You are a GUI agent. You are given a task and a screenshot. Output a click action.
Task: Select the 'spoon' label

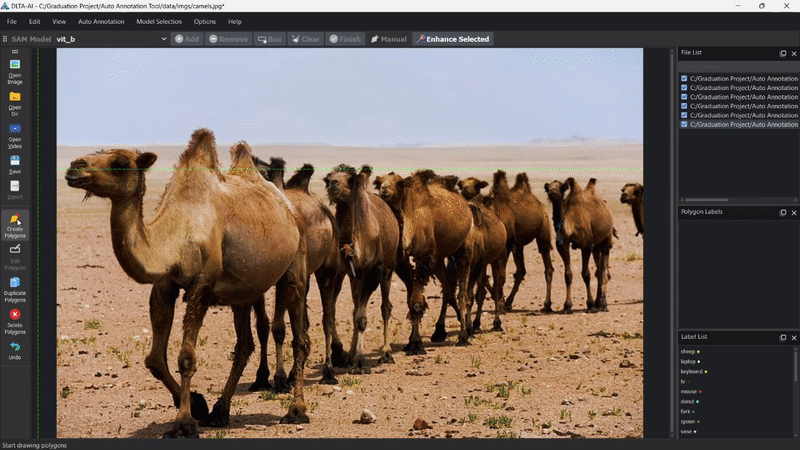coord(690,421)
